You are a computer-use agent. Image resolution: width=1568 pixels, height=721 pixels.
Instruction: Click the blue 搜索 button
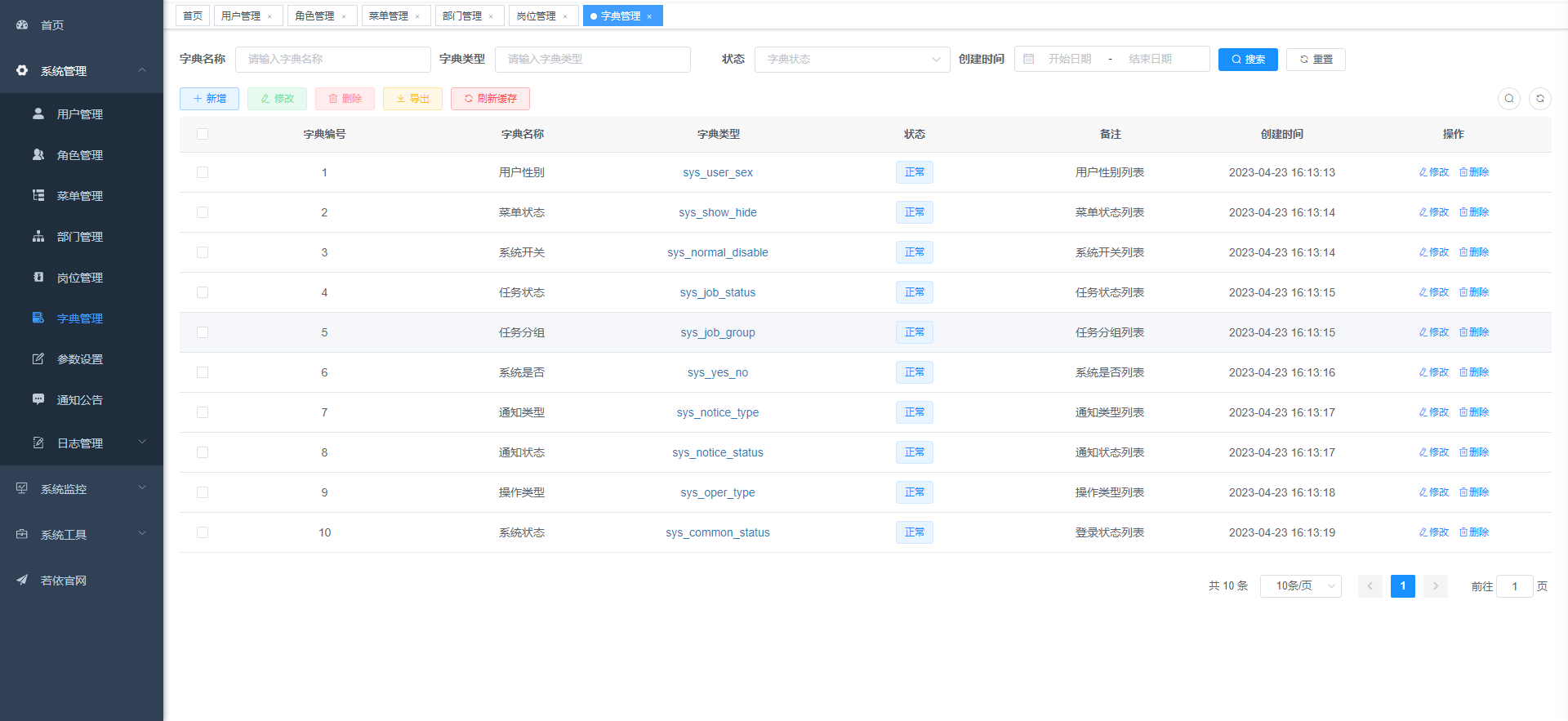click(1248, 59)
